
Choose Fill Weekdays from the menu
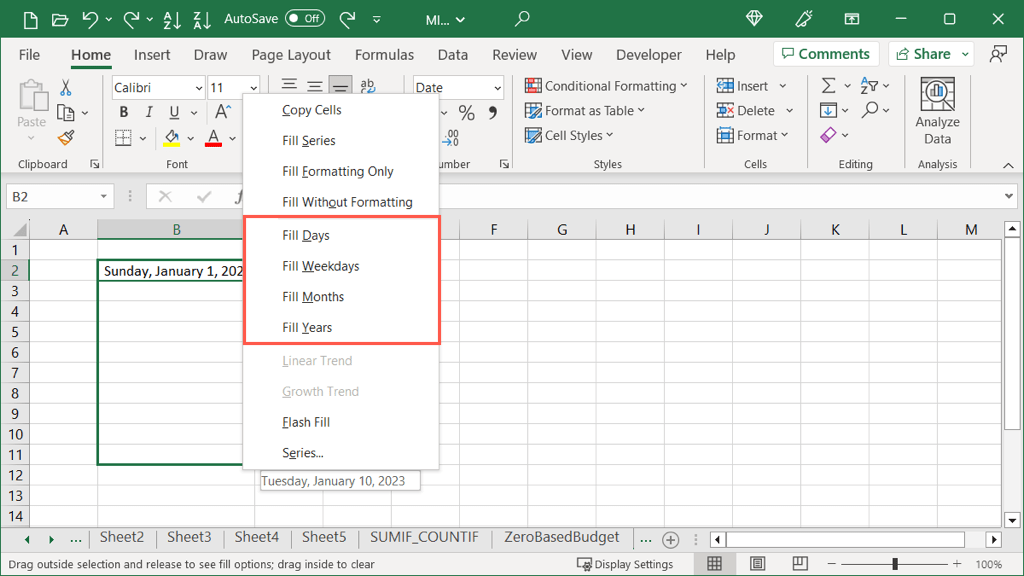coord(320,266)
